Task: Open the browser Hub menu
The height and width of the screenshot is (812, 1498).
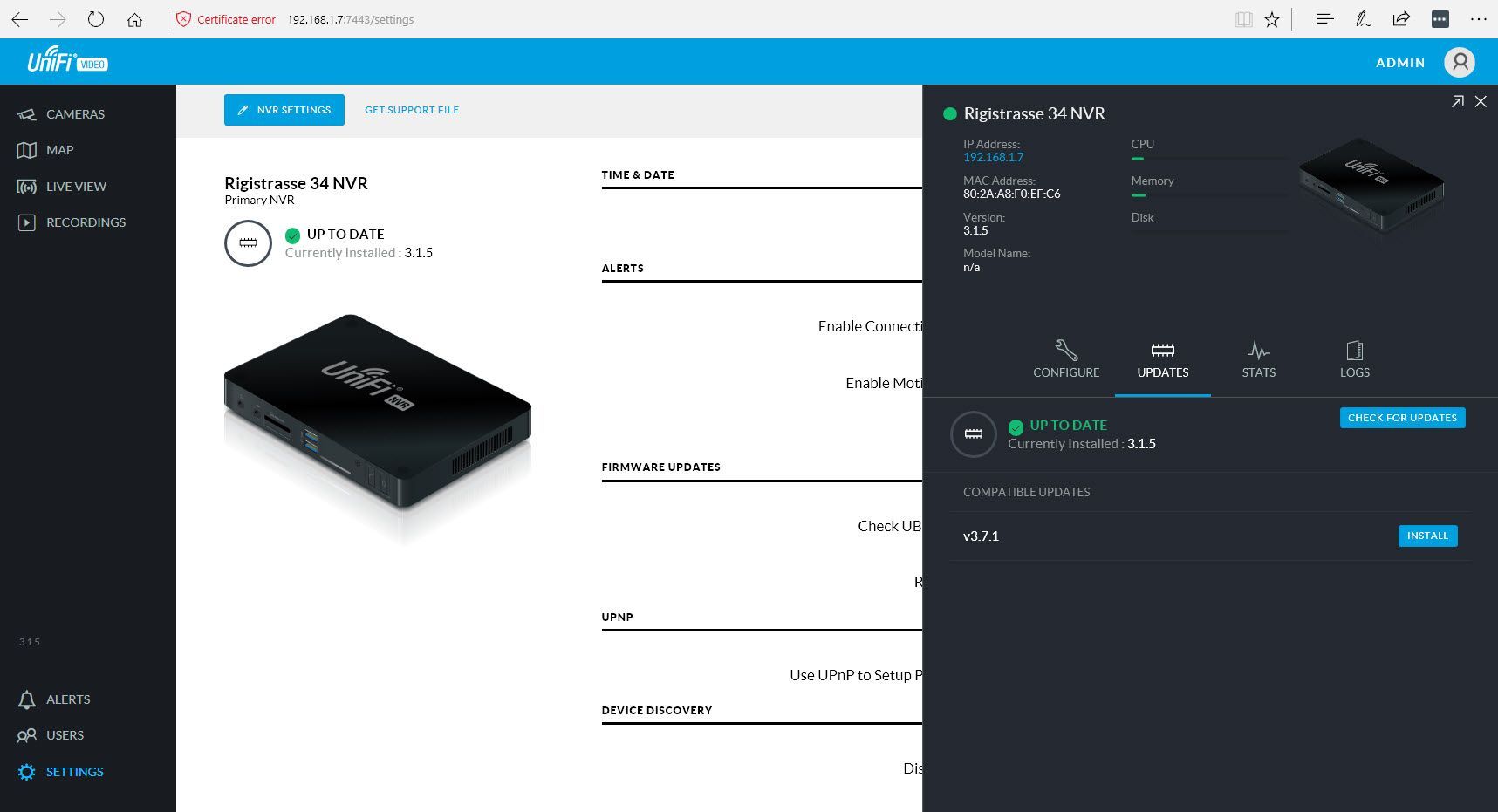Action: point(1324,18)
